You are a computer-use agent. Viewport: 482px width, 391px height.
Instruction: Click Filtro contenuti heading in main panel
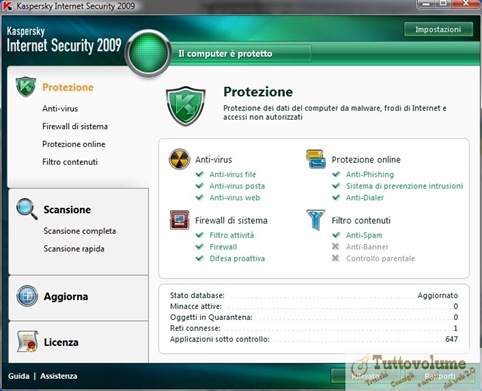tap(361, 220)
